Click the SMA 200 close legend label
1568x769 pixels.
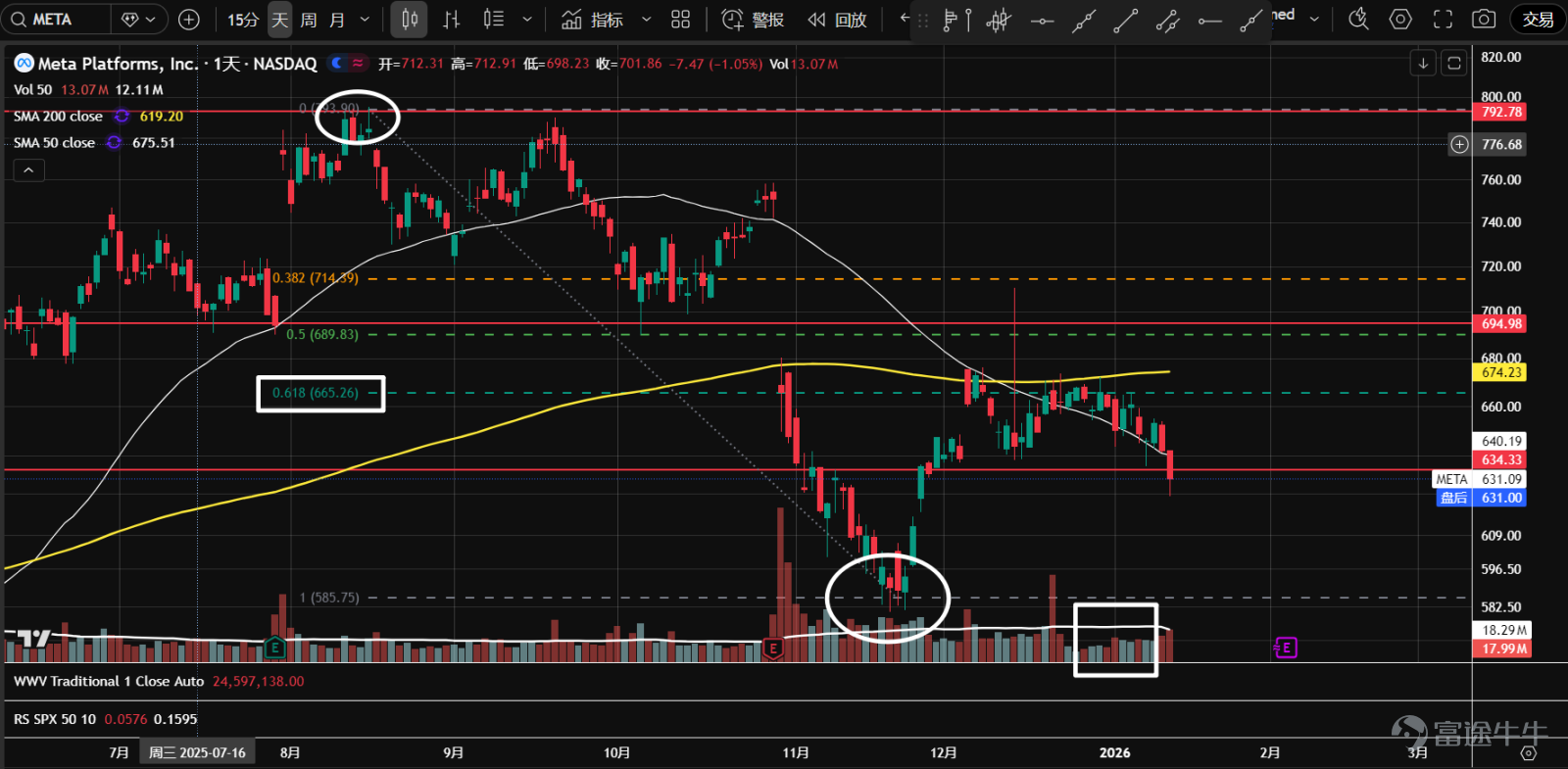click(x=58, y=116)
